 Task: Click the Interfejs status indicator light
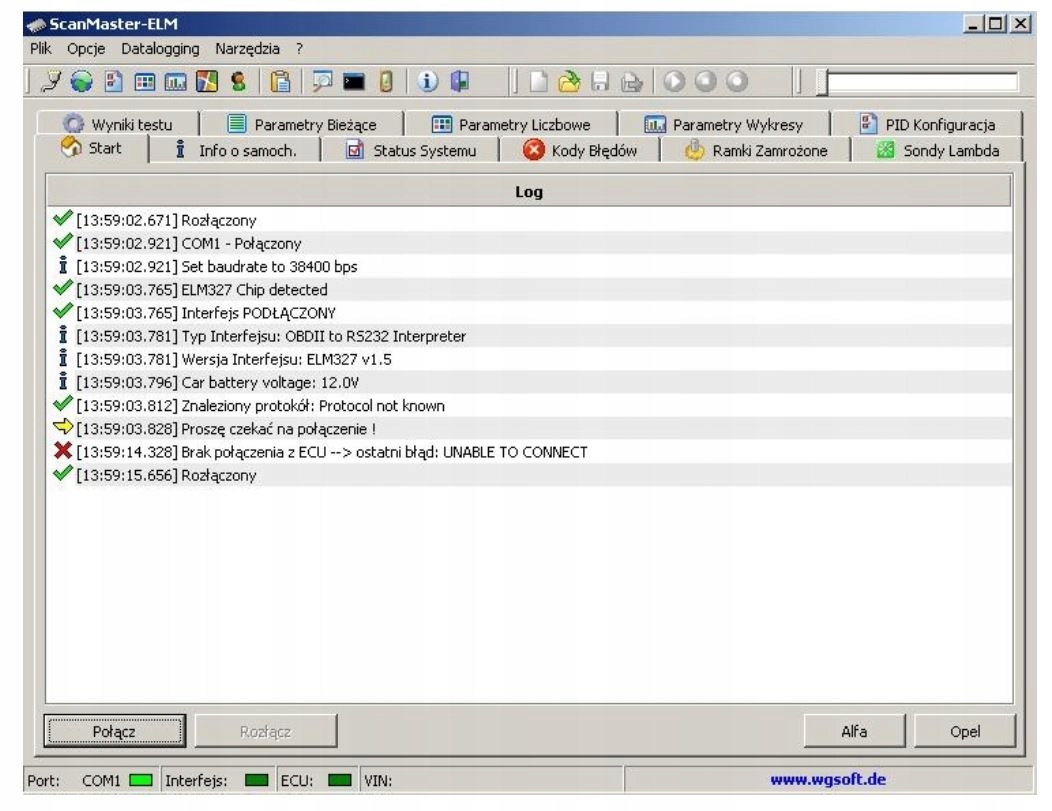coord(256,780)
